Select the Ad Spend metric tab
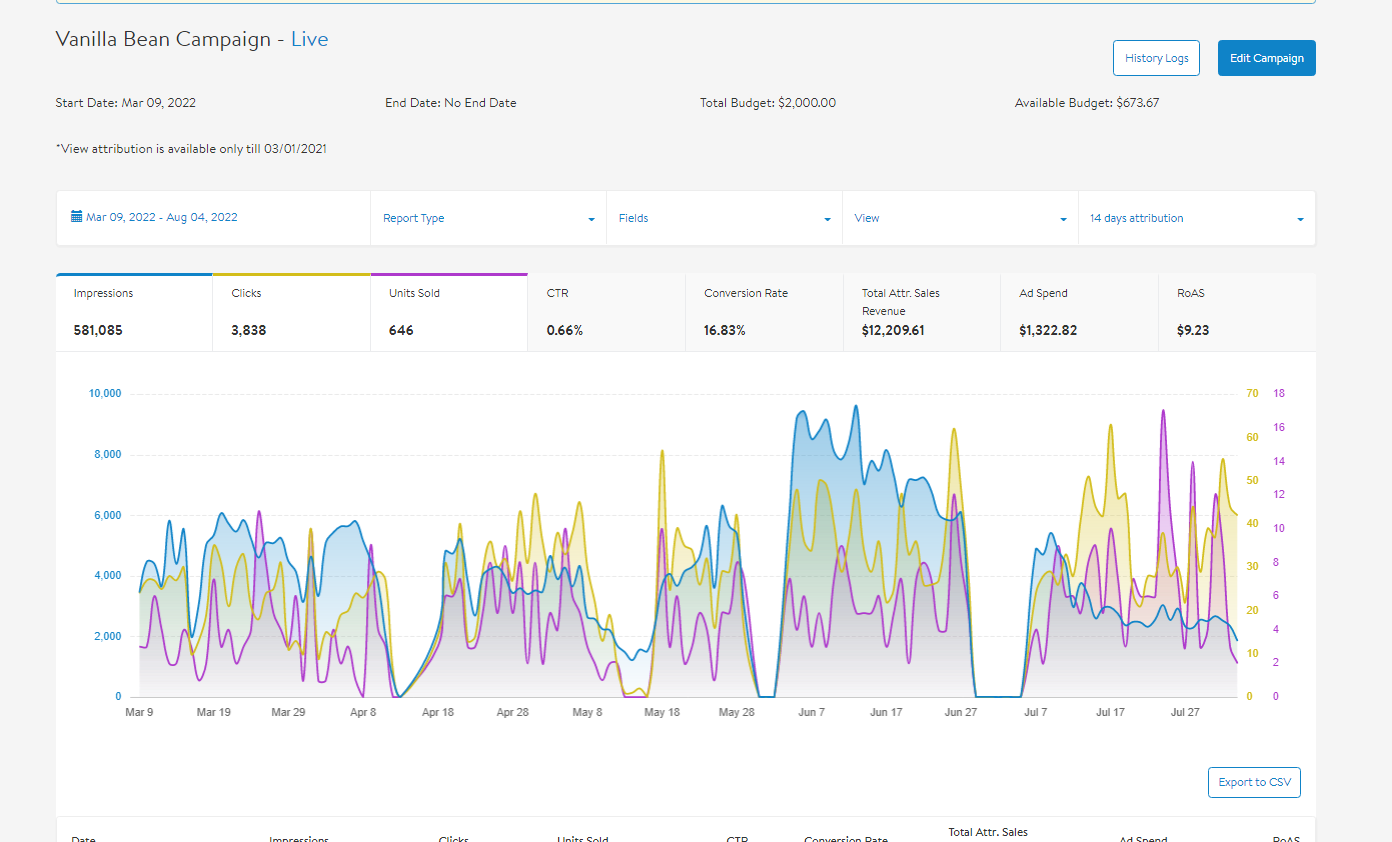This screenshot has height=842, width=1392. click(x=1080, y=312)
